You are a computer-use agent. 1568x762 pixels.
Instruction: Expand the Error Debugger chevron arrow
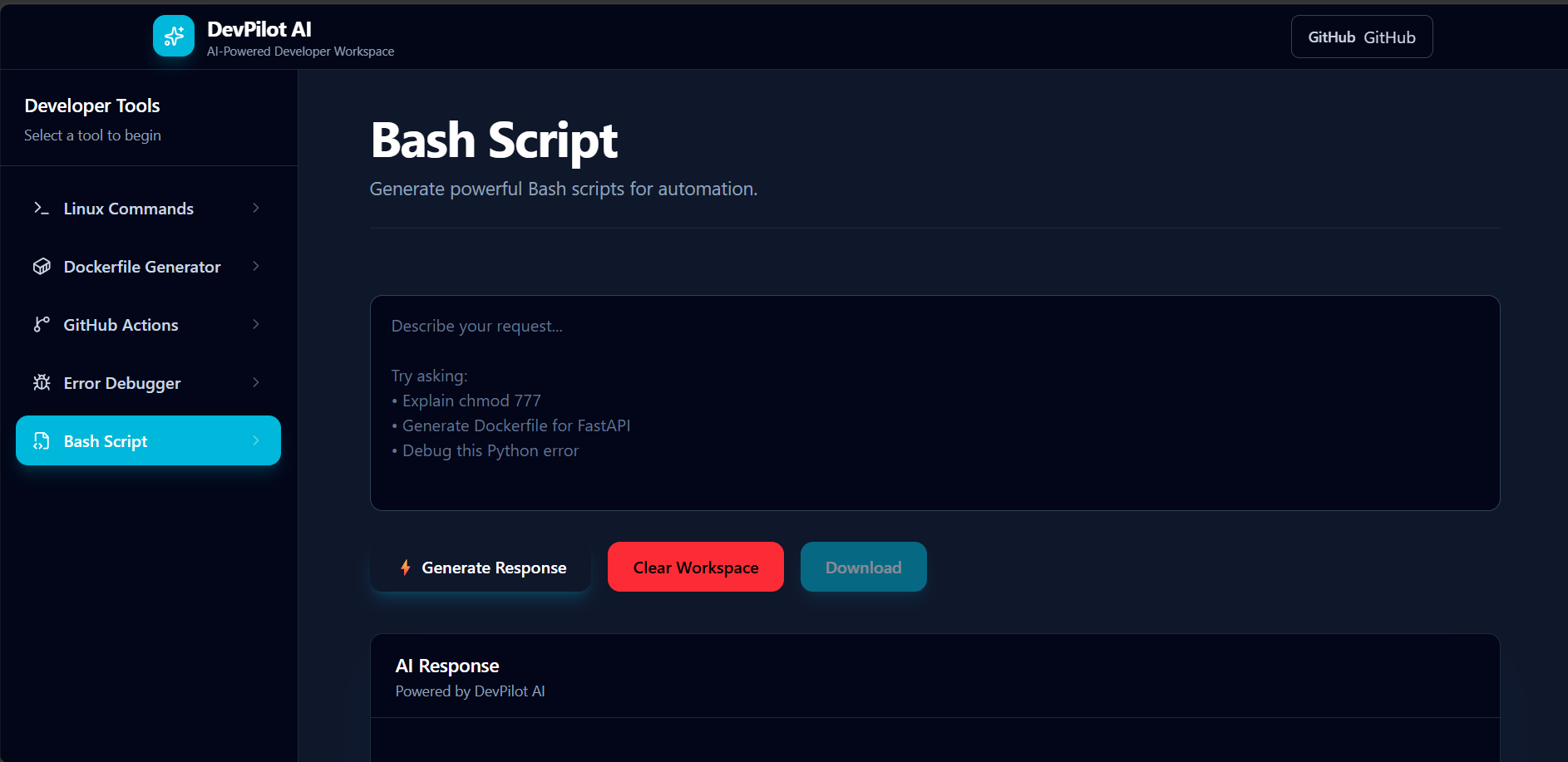coord(256,382)
